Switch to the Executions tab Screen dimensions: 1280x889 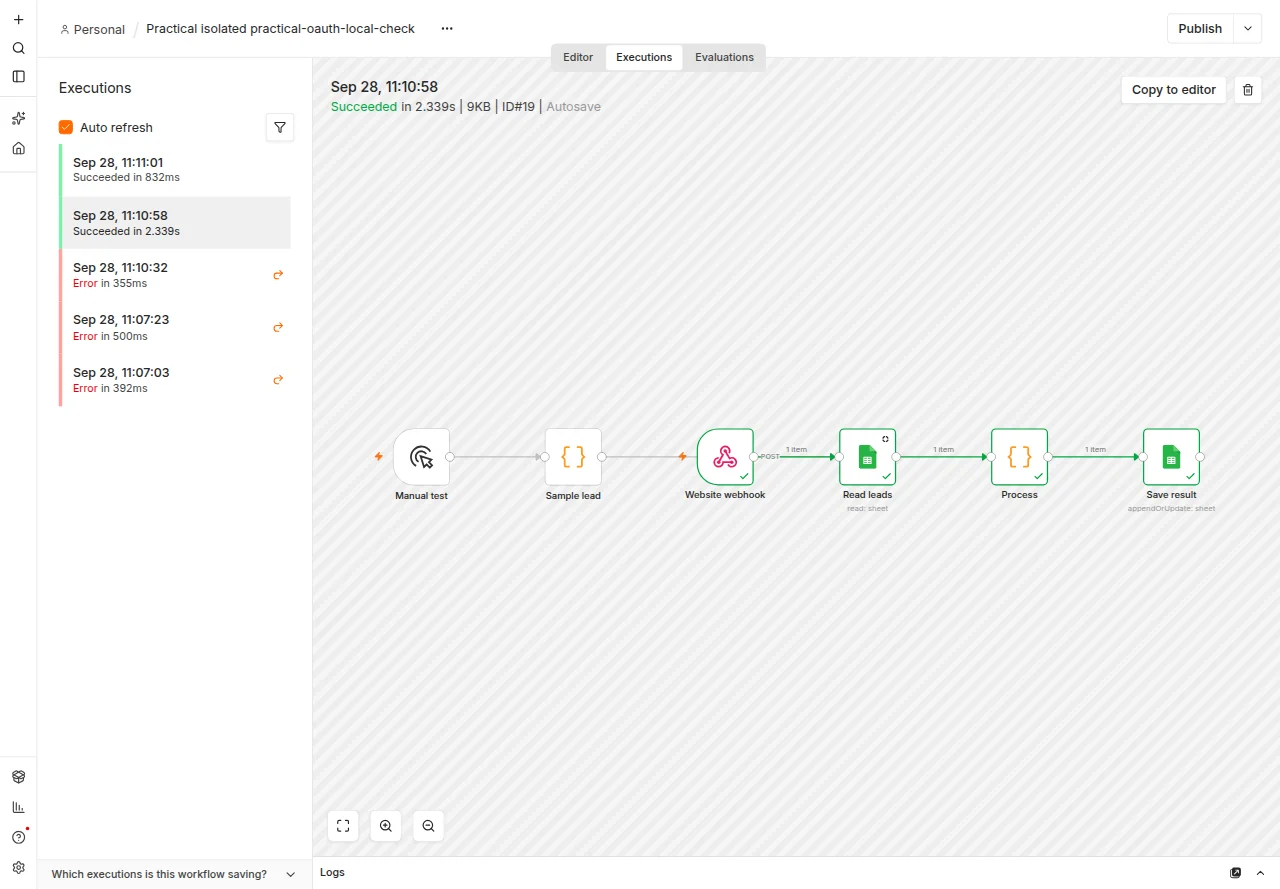[644, 57]
